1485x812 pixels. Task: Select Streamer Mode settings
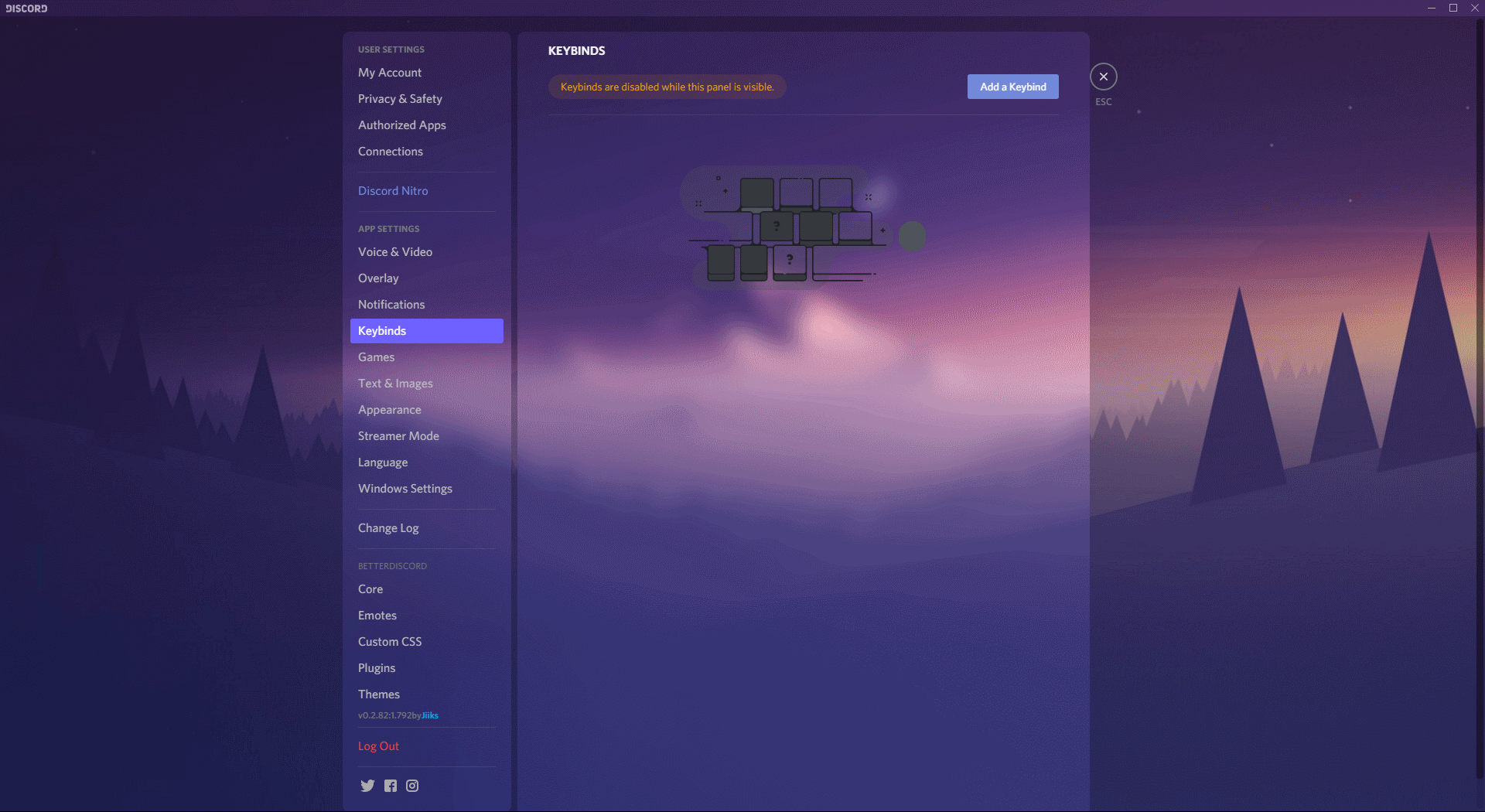(x=427, y=436)
